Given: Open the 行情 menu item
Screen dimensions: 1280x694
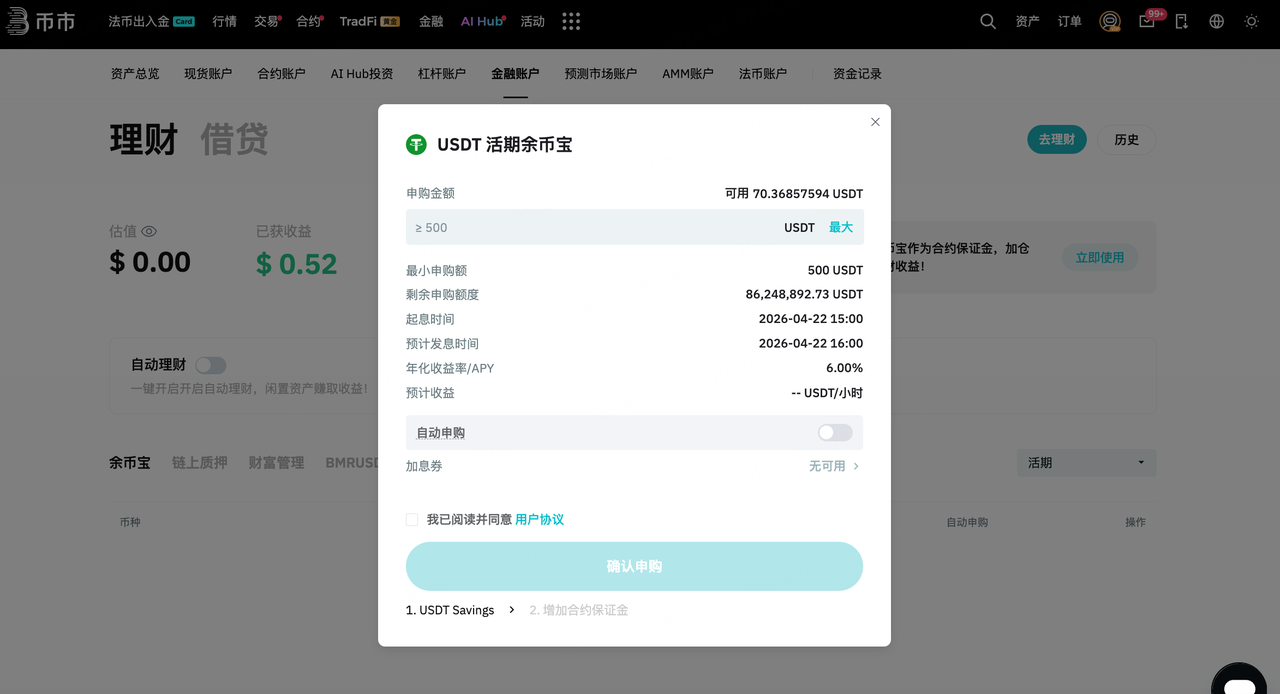Looking at the screenshot, I should [x=224, y=21].
